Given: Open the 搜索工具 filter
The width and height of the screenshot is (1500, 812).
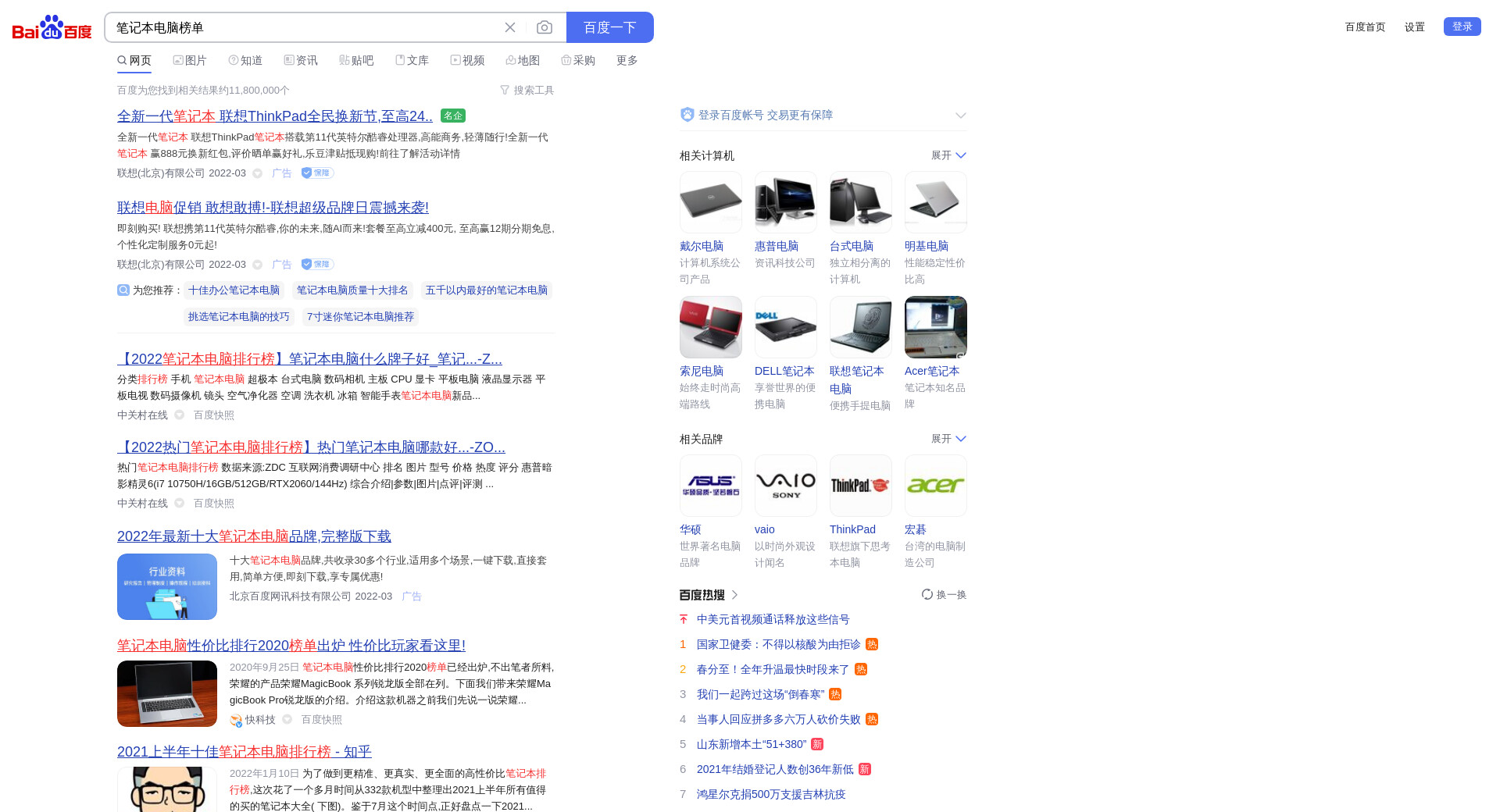Looking at the screenshot, I should (x=527, y=91).
